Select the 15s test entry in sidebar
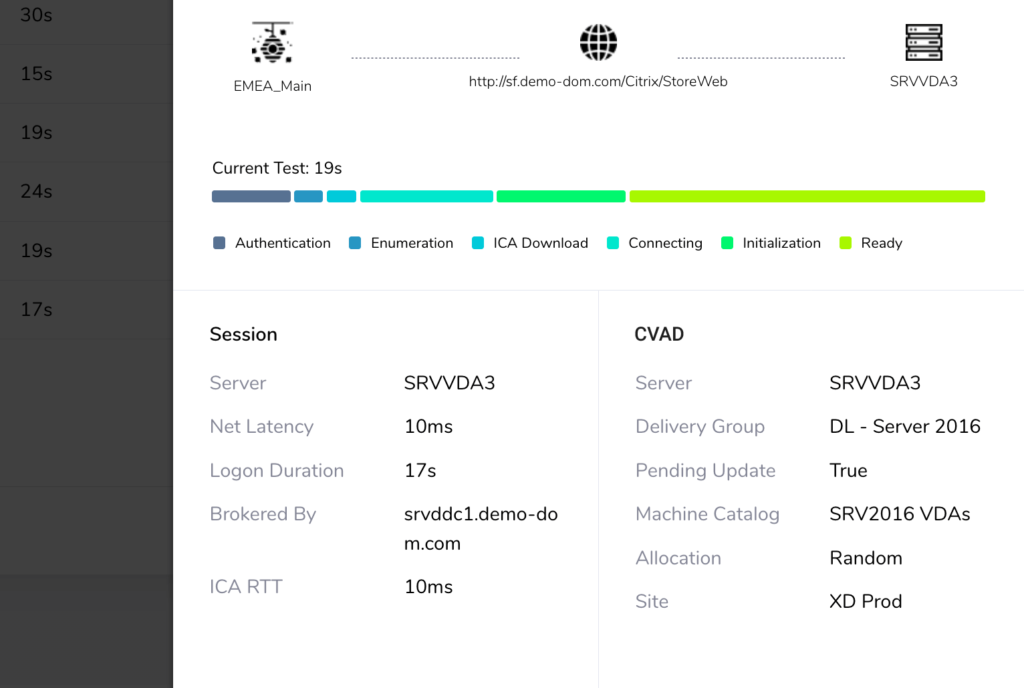 (36, 74)
